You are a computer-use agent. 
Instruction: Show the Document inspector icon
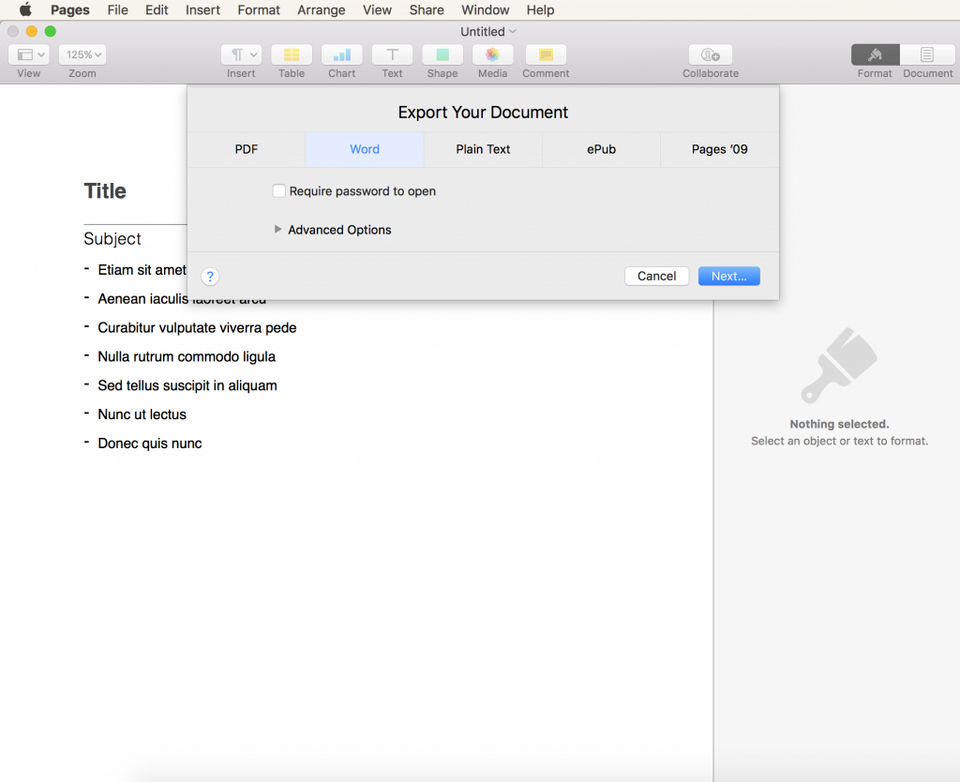927,55
